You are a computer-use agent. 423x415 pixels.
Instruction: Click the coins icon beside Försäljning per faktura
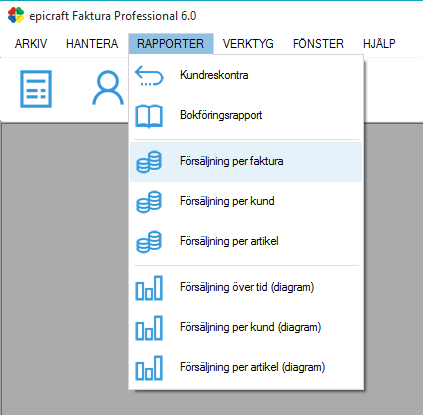pyautogui.click(x=149, y=162)
